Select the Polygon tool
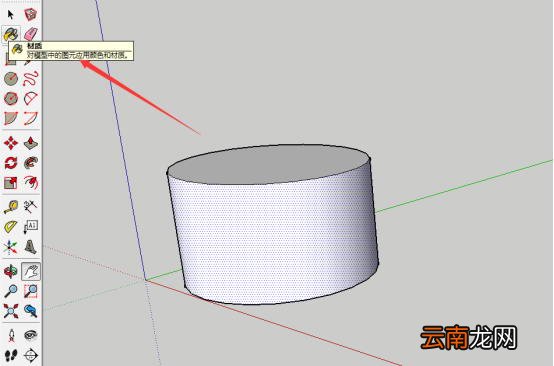Viewport: 554px width, 366px height. pos(11,98)
